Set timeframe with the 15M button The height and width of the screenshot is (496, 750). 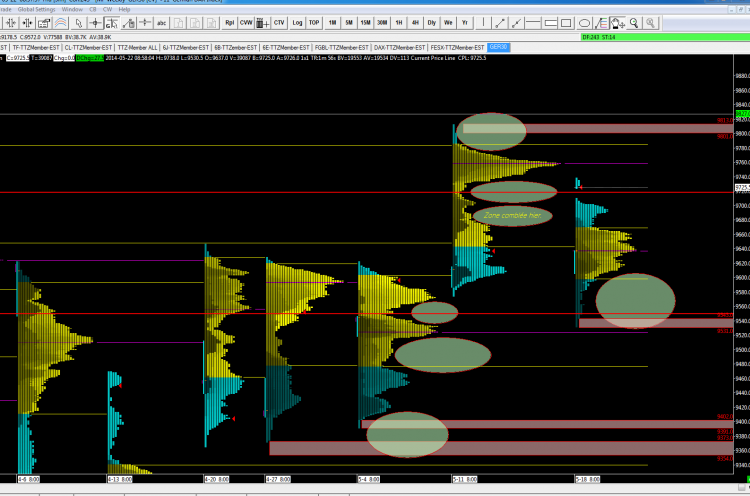(x=365, y=23)
